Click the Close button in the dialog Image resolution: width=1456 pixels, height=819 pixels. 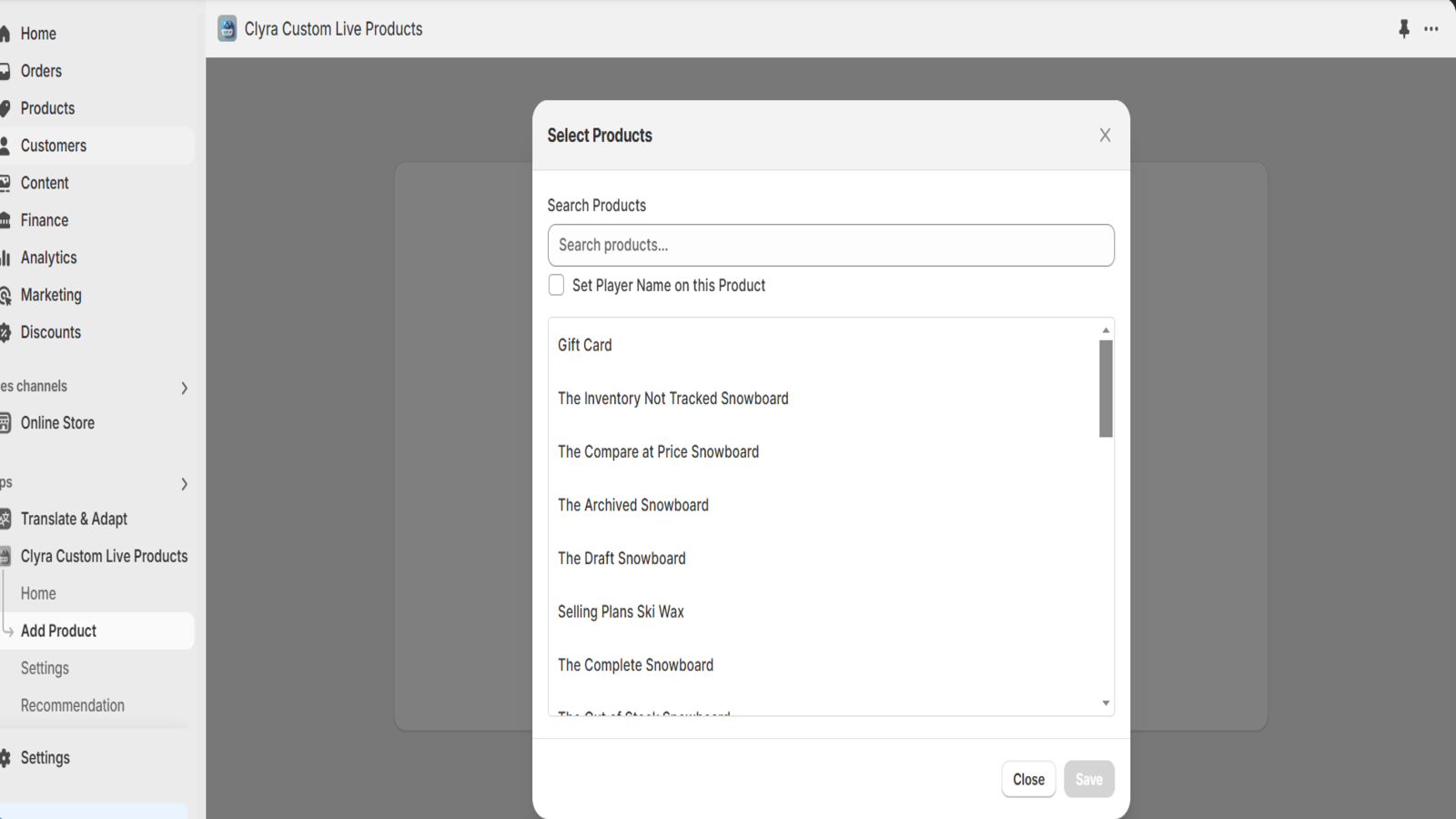point(1028,779)
